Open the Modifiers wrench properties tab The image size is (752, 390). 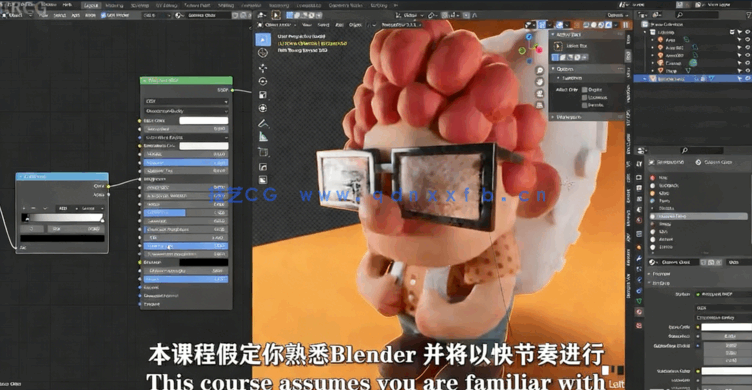[639, 258]
